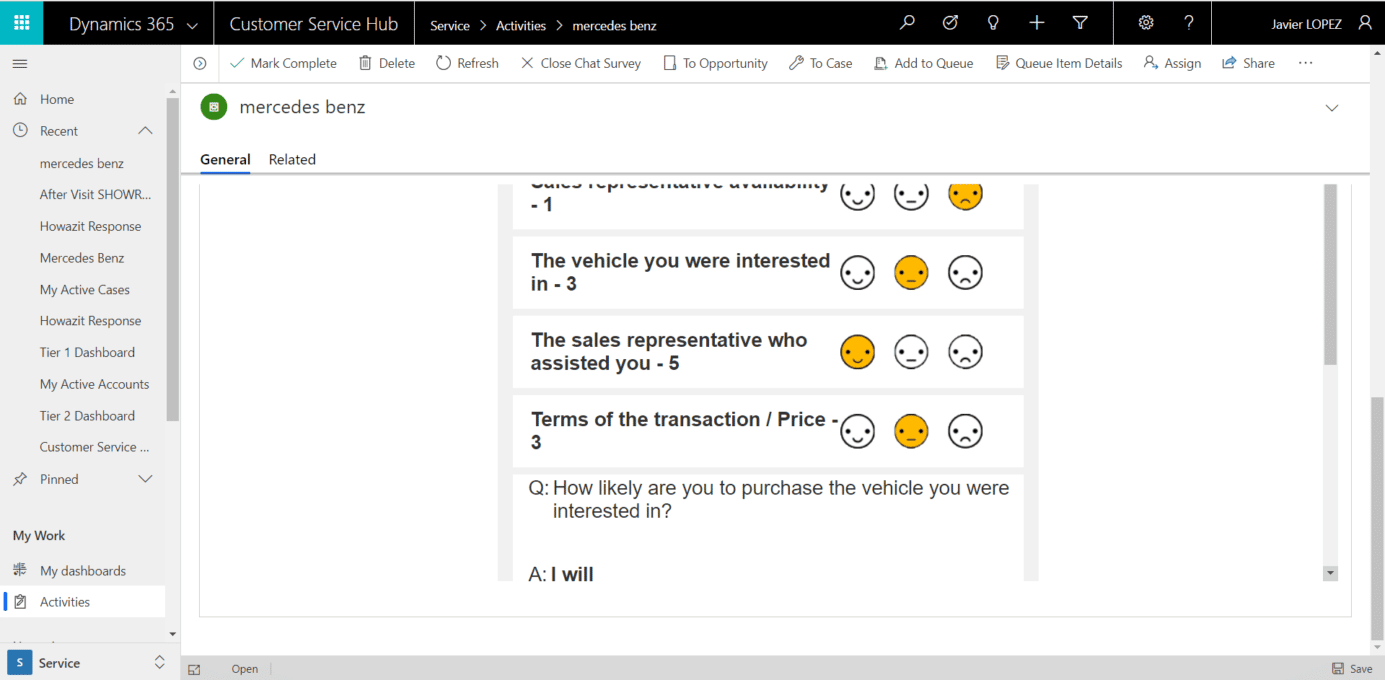
Task: Click the green mercedes benz record icon
Action: coord(213,107)
